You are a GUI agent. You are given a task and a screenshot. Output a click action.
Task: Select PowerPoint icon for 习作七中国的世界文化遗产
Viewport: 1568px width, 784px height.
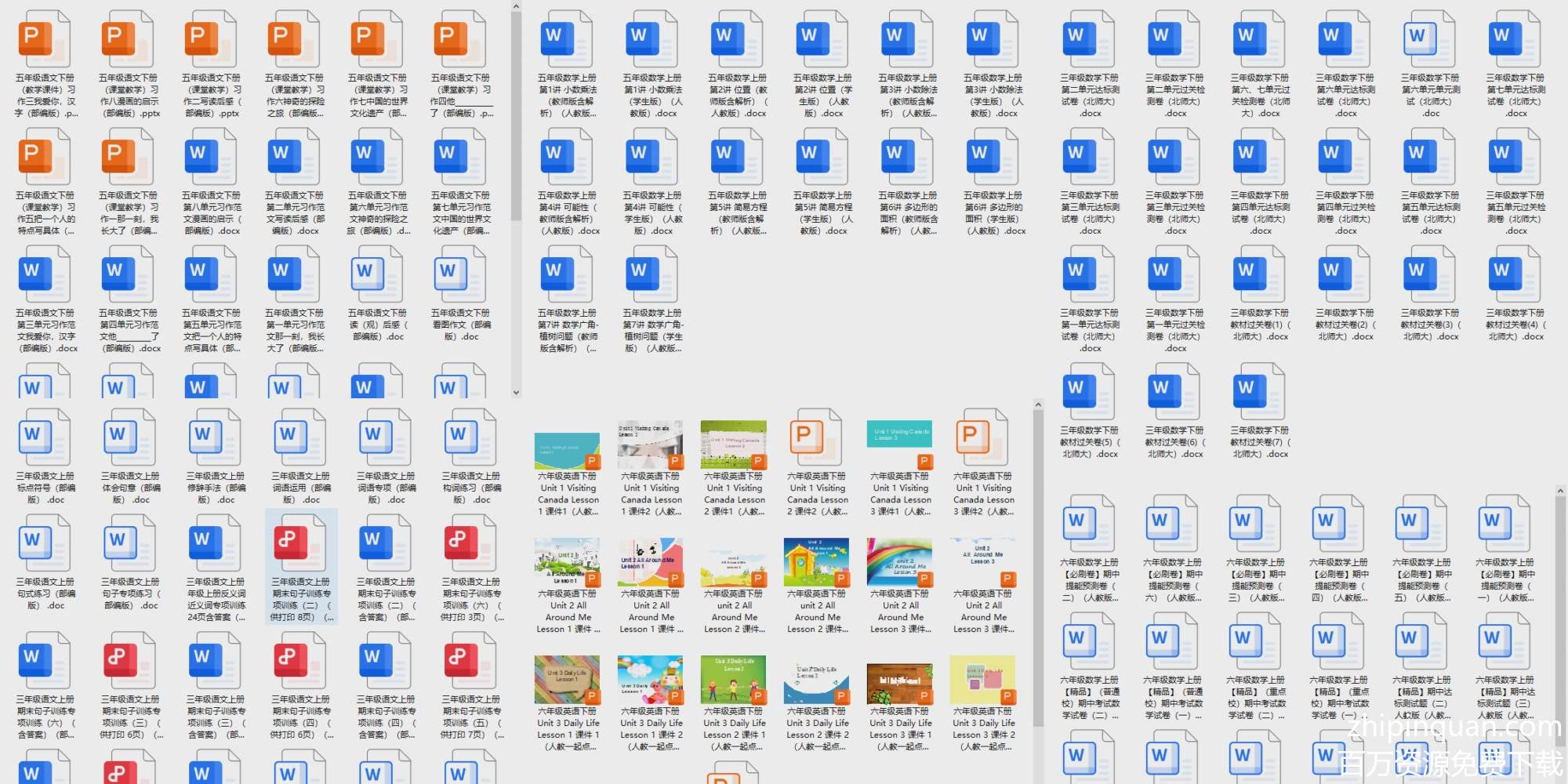378,38
